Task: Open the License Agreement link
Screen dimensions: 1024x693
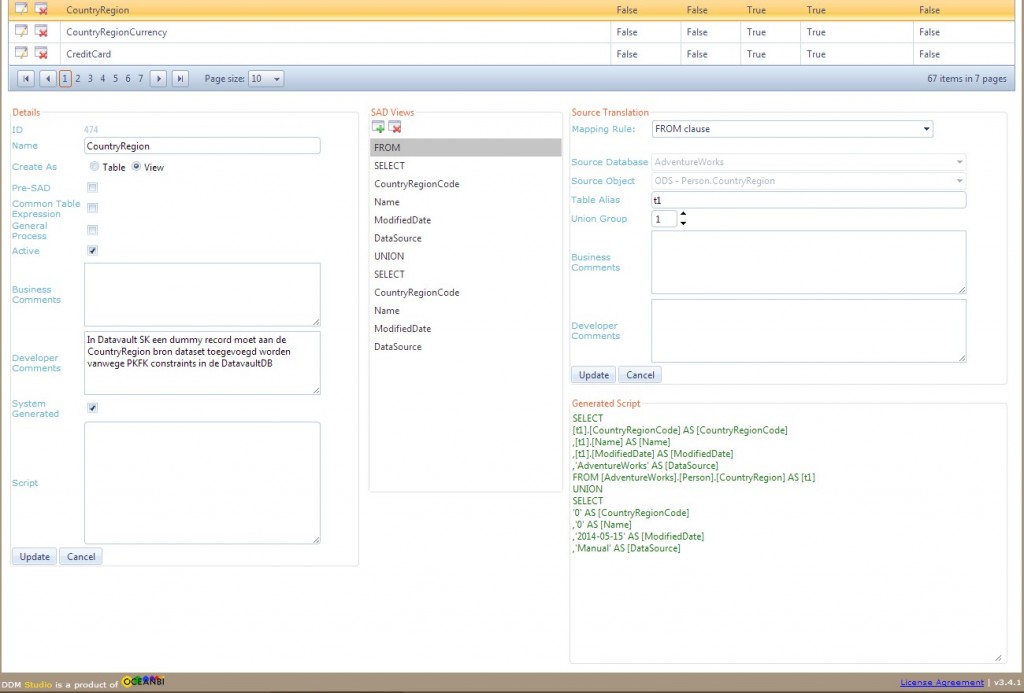Action: point(942,683)
